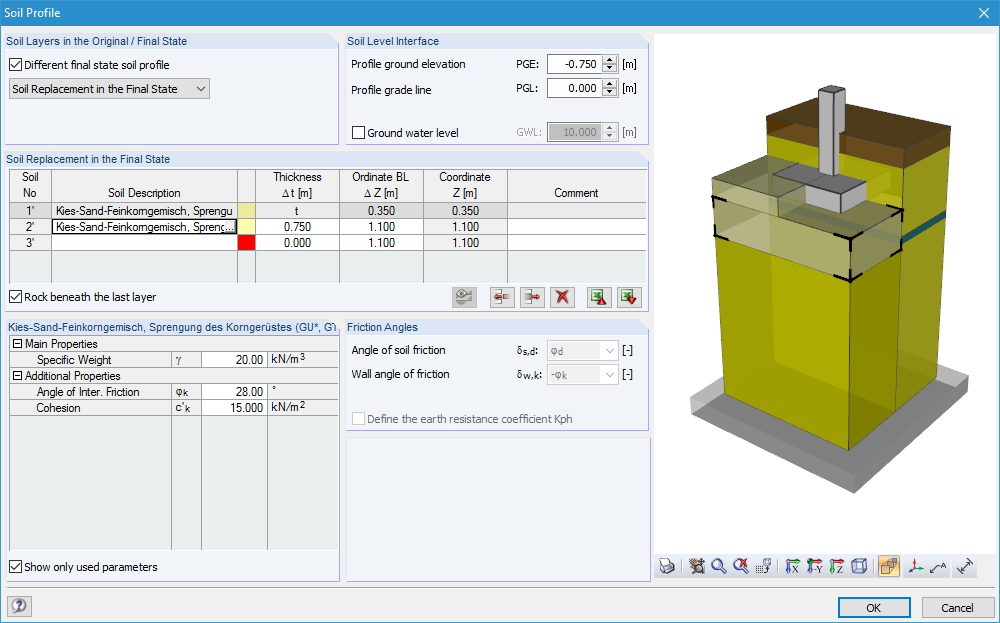Close the Soil Profile dialog
Screen dimensions: 1000x623
(x=983, y=13)
